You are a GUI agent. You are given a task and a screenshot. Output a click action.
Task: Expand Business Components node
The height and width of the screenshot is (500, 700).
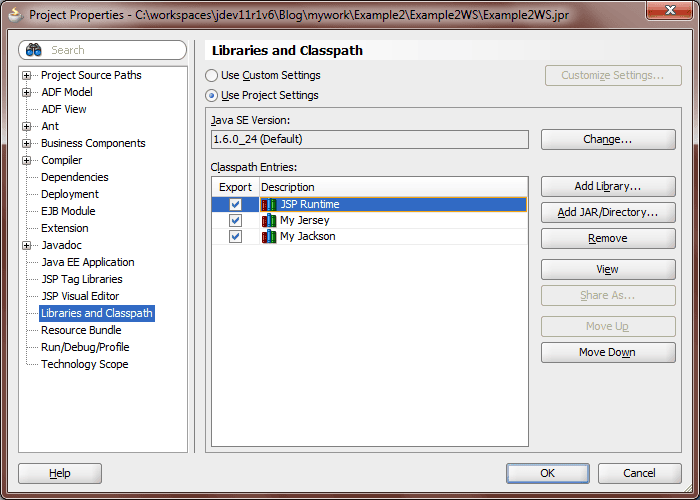click(x=26, y=143)
